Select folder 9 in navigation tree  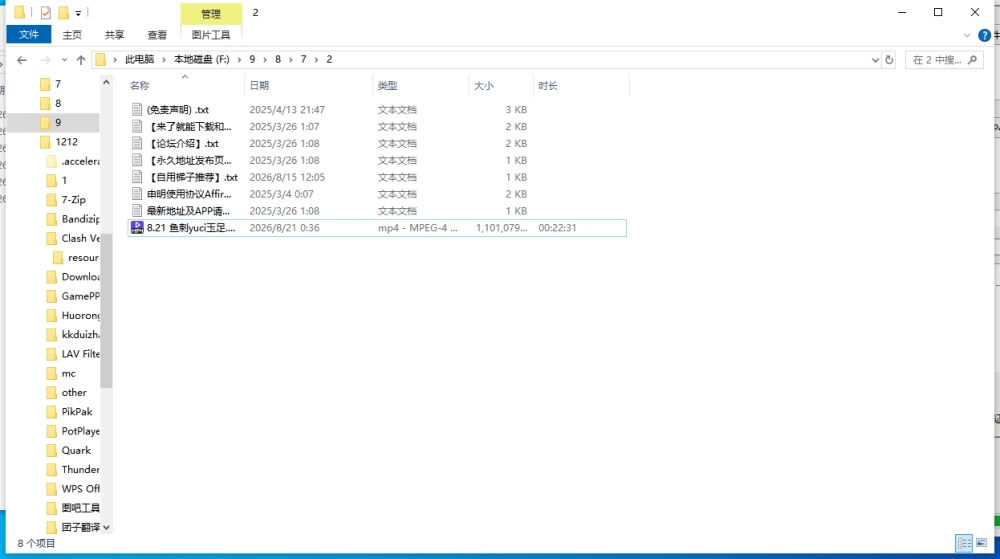pos(57,122)
